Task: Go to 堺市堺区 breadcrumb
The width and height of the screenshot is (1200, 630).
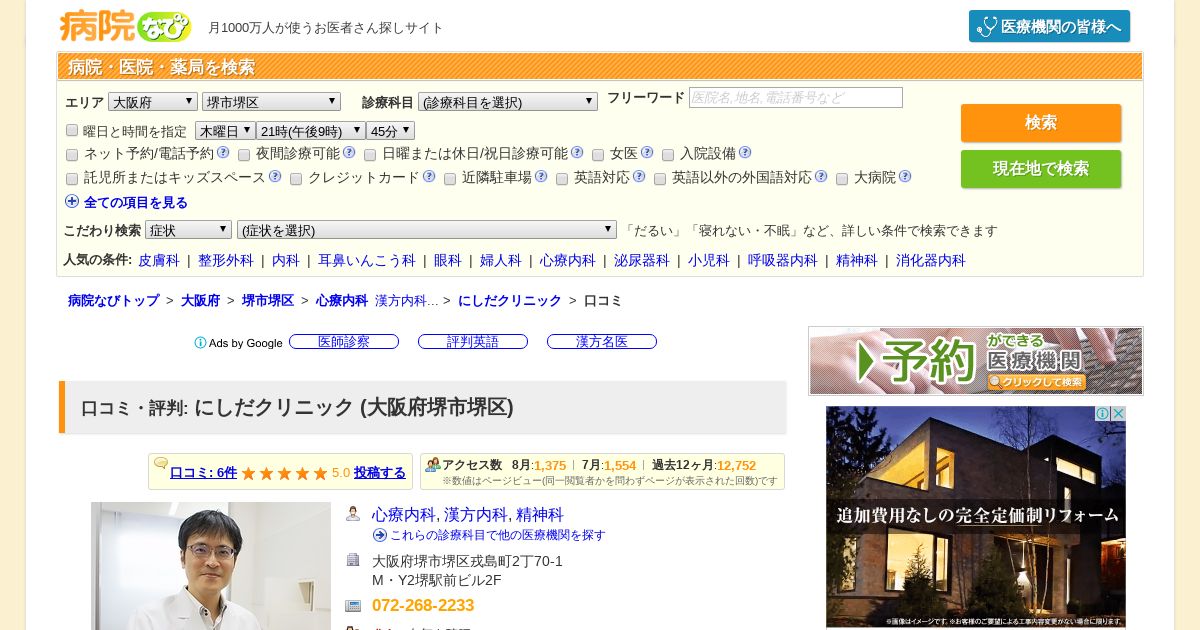Action: point(268,300)
